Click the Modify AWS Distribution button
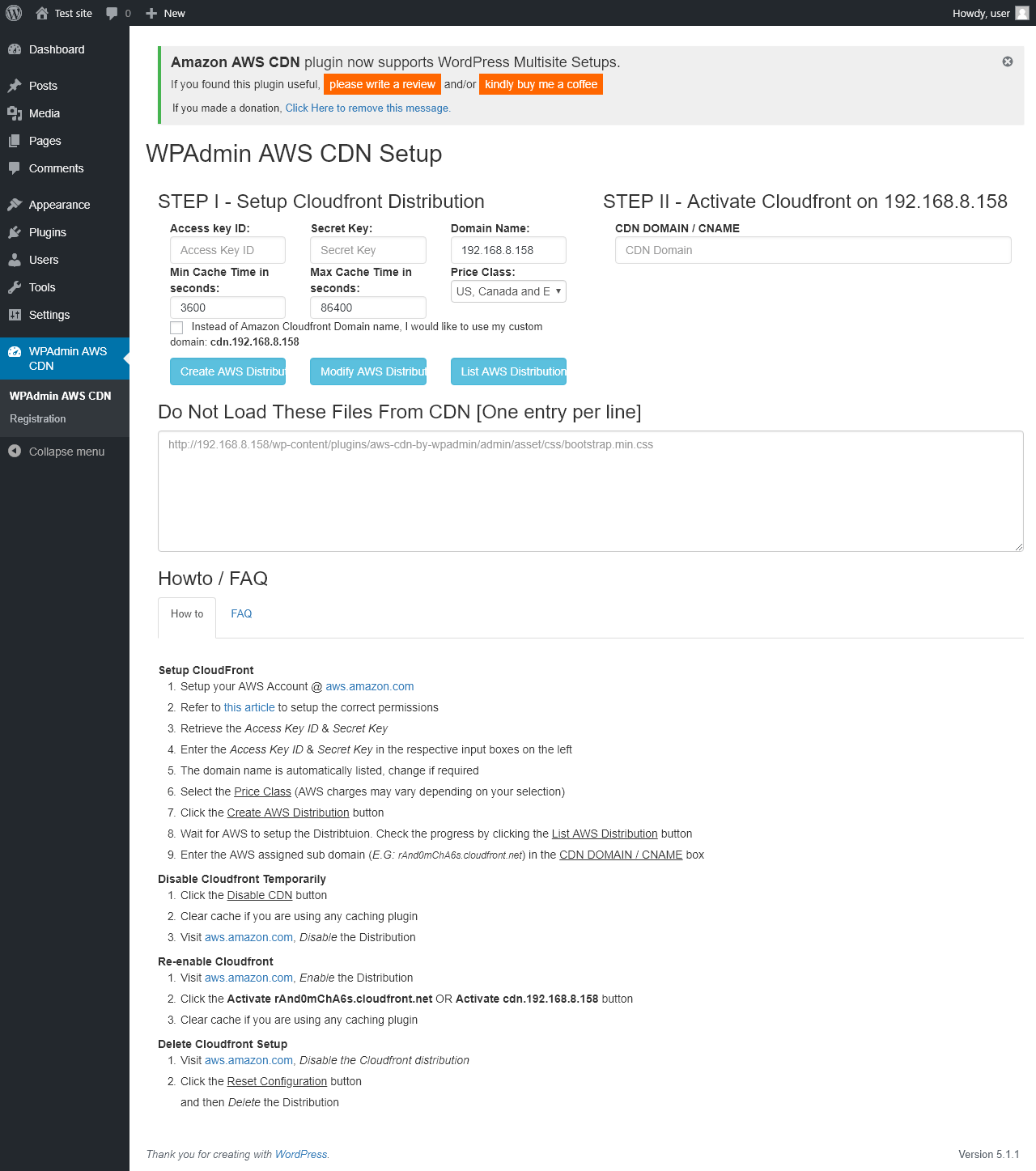 click(x=368, y=371)
